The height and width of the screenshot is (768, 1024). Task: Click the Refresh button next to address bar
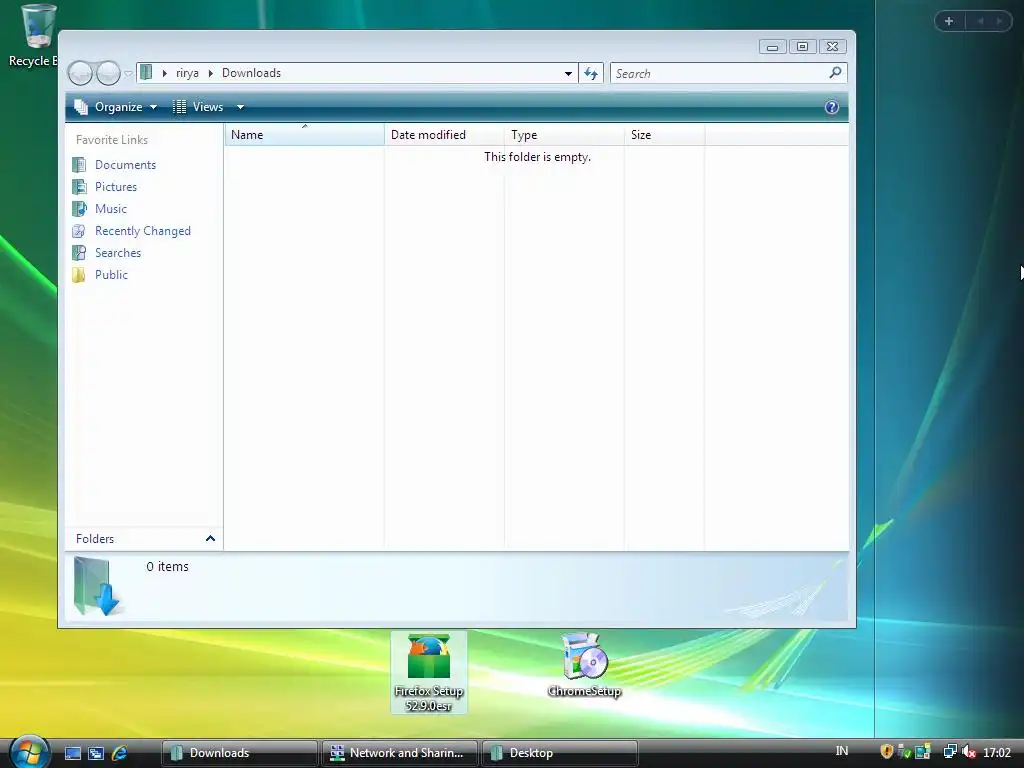pyautogui.click(x=591, y=73)
